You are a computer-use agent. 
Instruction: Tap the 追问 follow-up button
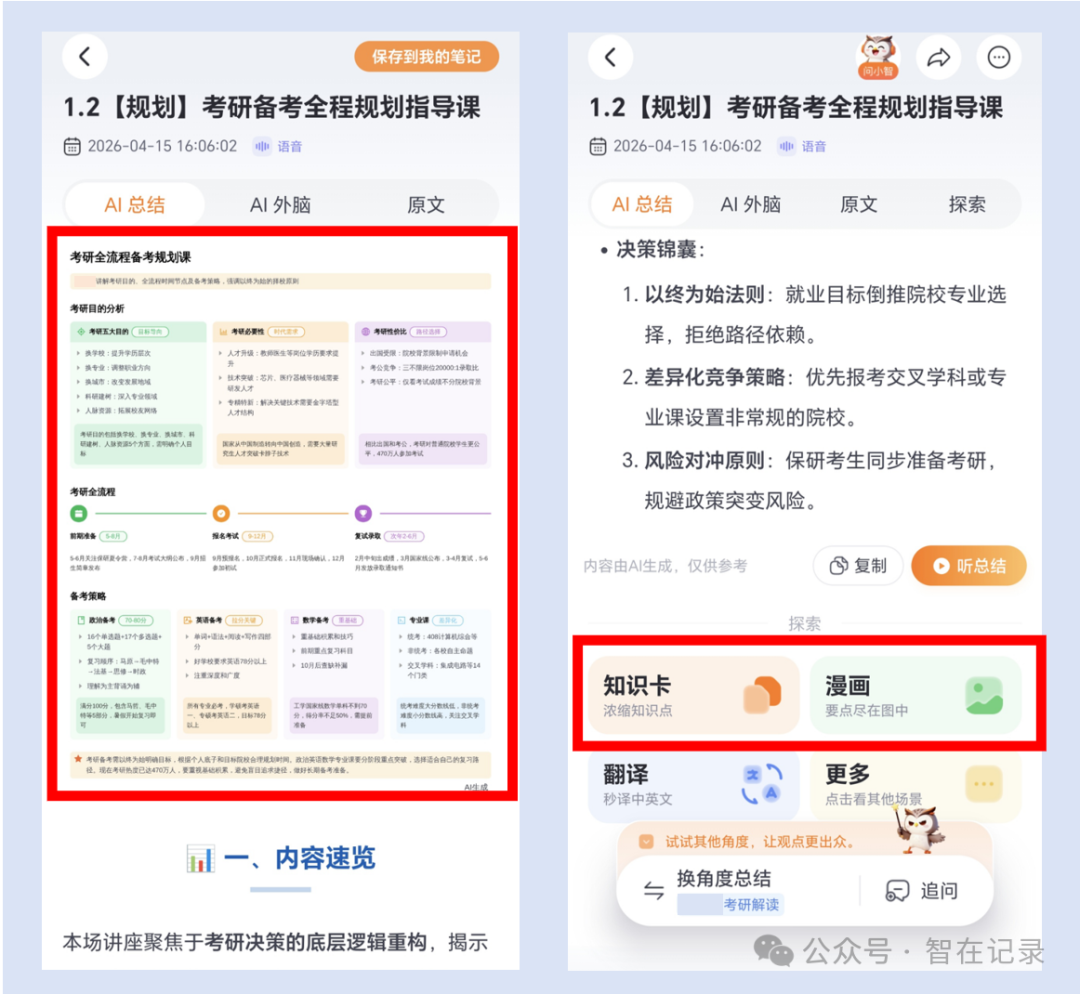922,891
